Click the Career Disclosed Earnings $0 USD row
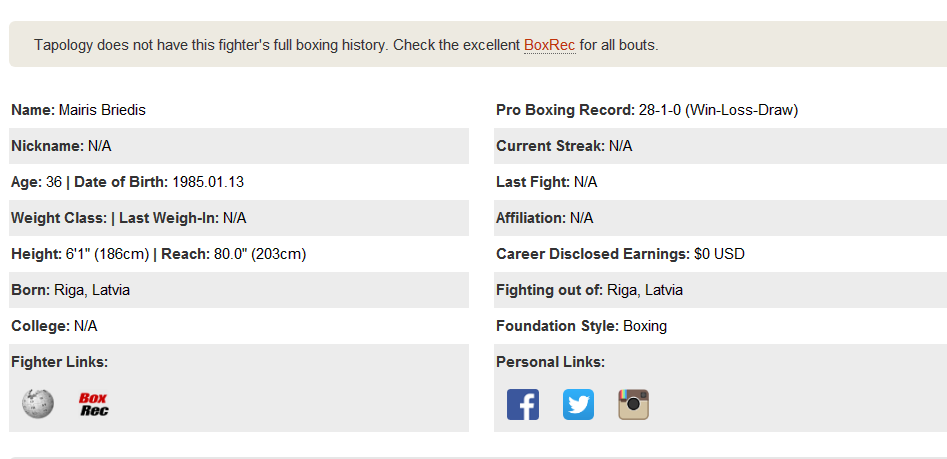This screenshot has height=459, width=947. 720,254
